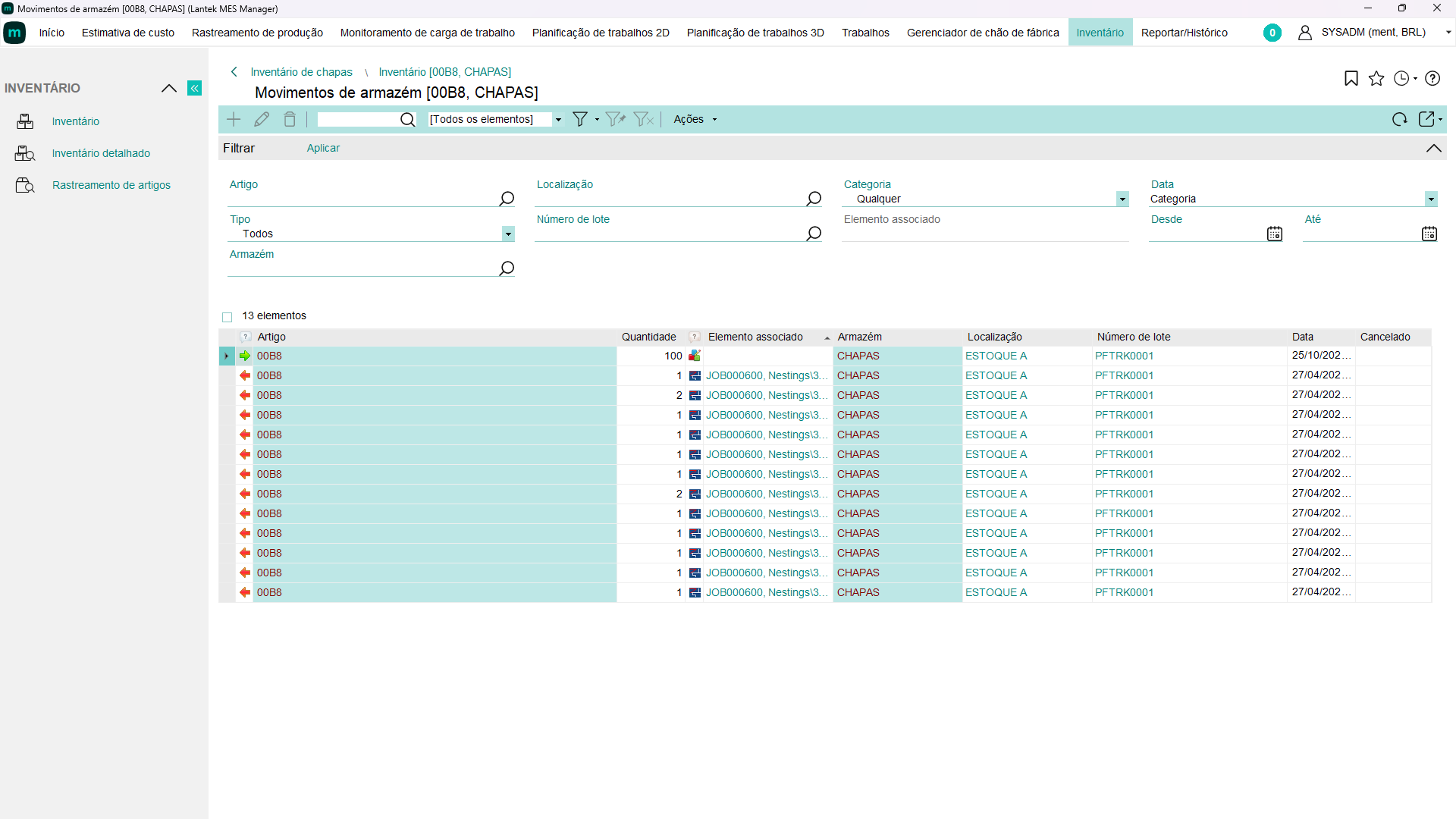Click the Artigo filter input field

coord(362,199)
